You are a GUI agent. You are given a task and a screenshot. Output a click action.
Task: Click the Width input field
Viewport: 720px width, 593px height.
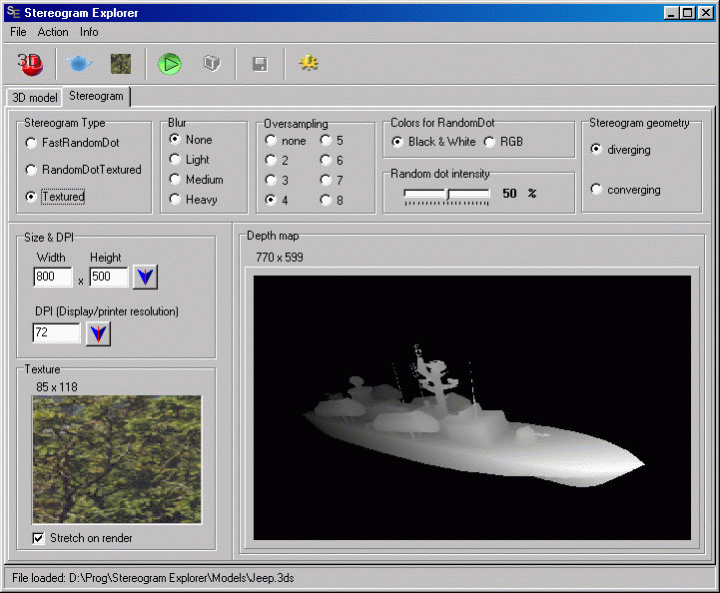coord(53,277)
